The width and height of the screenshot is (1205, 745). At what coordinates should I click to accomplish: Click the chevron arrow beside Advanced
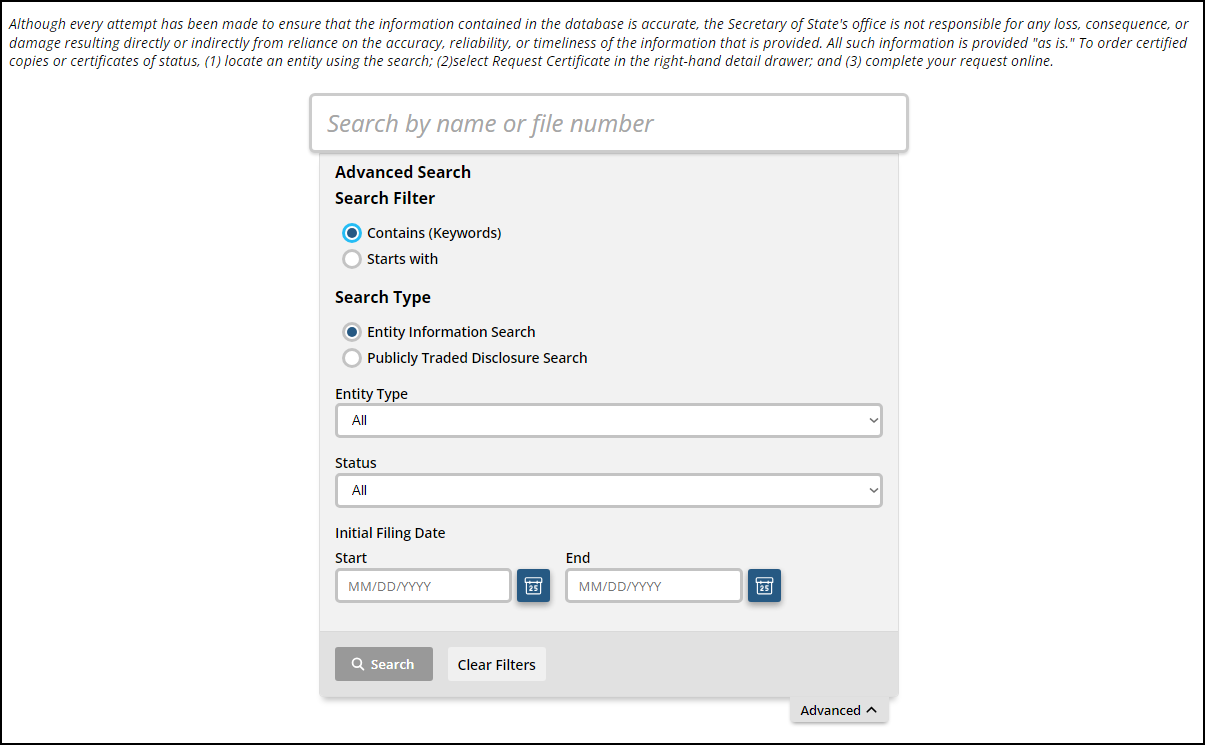[871, 710]
